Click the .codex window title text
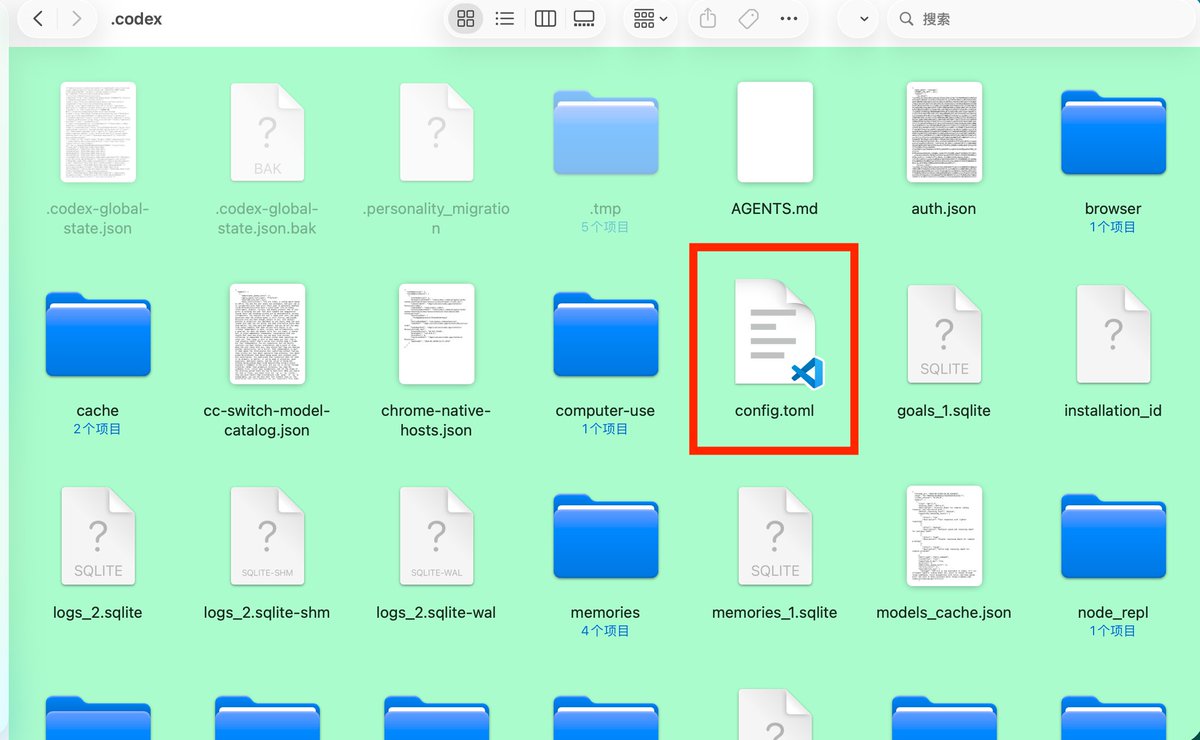This screenshot has width=1200, height=740. click(x=136, y=18)
